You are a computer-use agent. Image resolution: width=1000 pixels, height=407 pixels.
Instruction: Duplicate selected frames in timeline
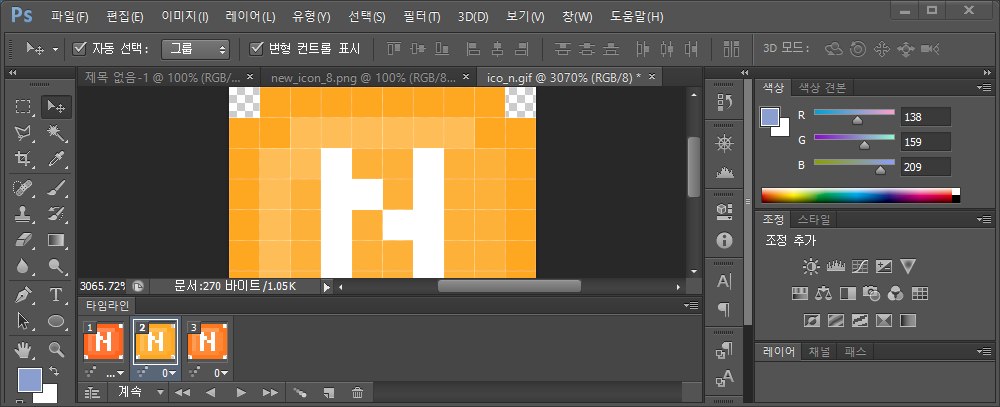coord(328,393)
